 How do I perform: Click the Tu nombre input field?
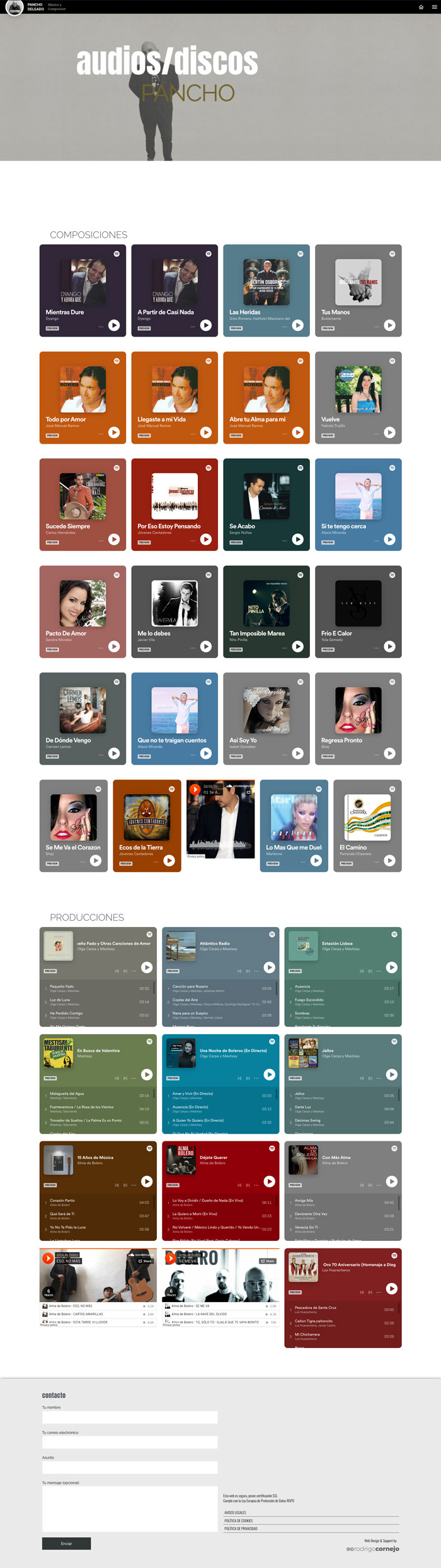tap(130, 1417)
